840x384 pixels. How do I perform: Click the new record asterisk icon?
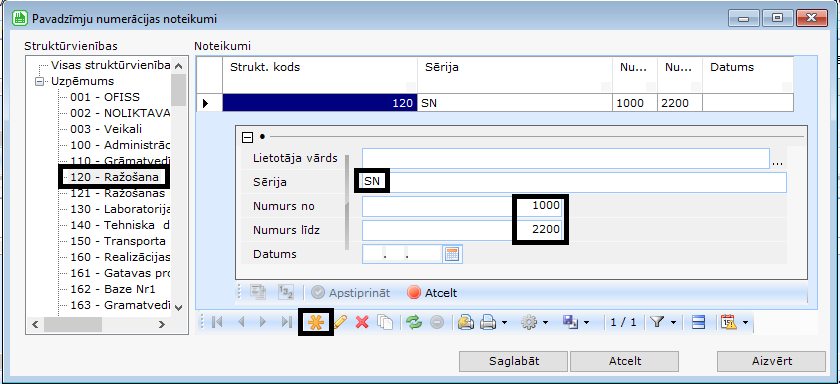(x=316, y=322)
